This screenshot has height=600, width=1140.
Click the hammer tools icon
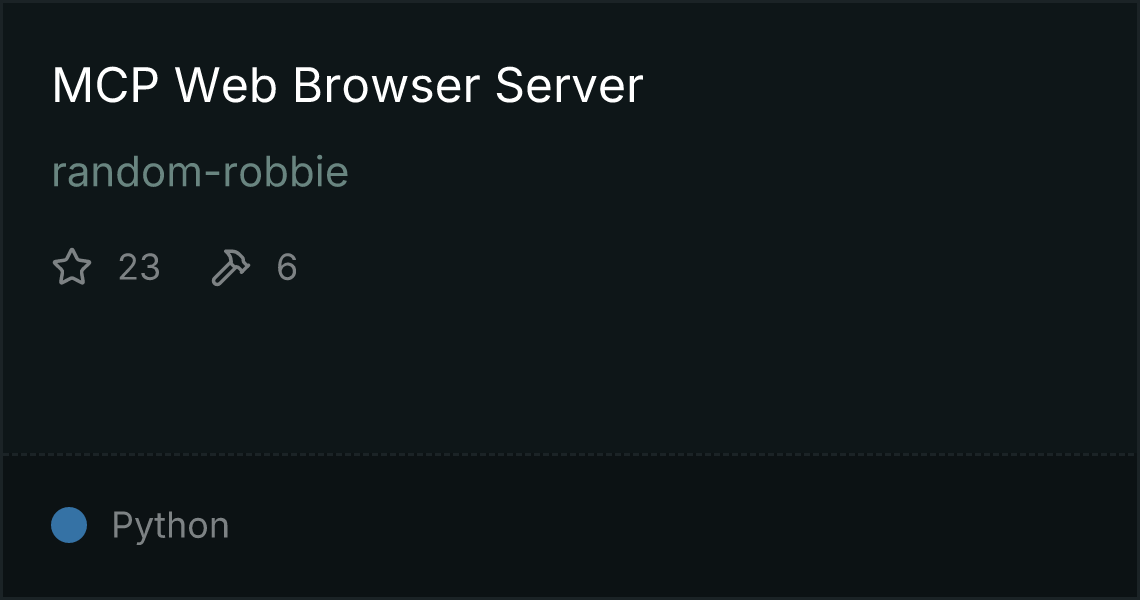coord(230,267)
